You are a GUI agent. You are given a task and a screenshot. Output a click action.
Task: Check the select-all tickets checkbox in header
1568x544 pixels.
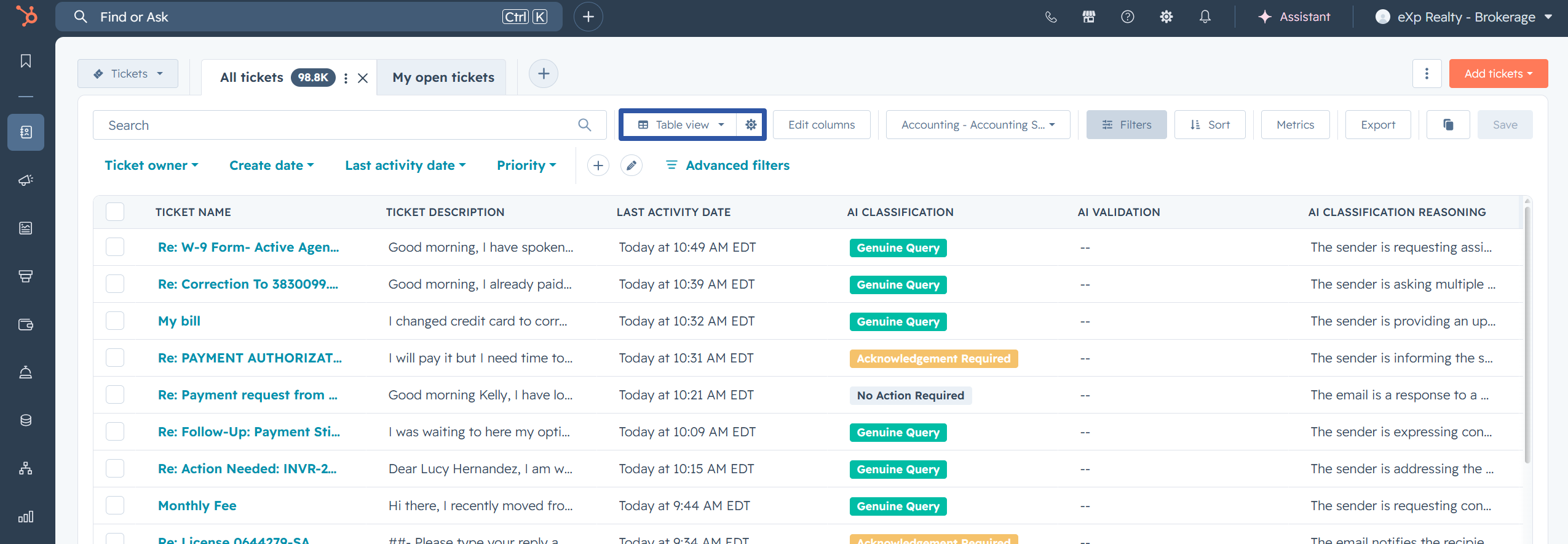click(115, 212)
